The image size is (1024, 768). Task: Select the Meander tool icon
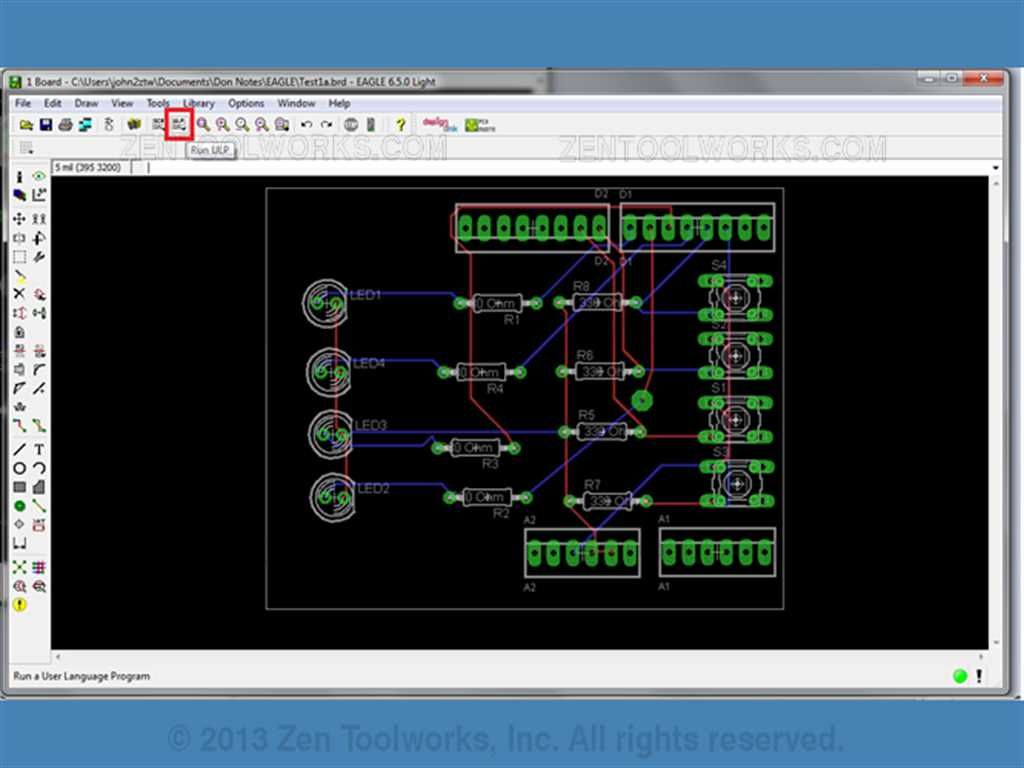(x=20, y=407)
